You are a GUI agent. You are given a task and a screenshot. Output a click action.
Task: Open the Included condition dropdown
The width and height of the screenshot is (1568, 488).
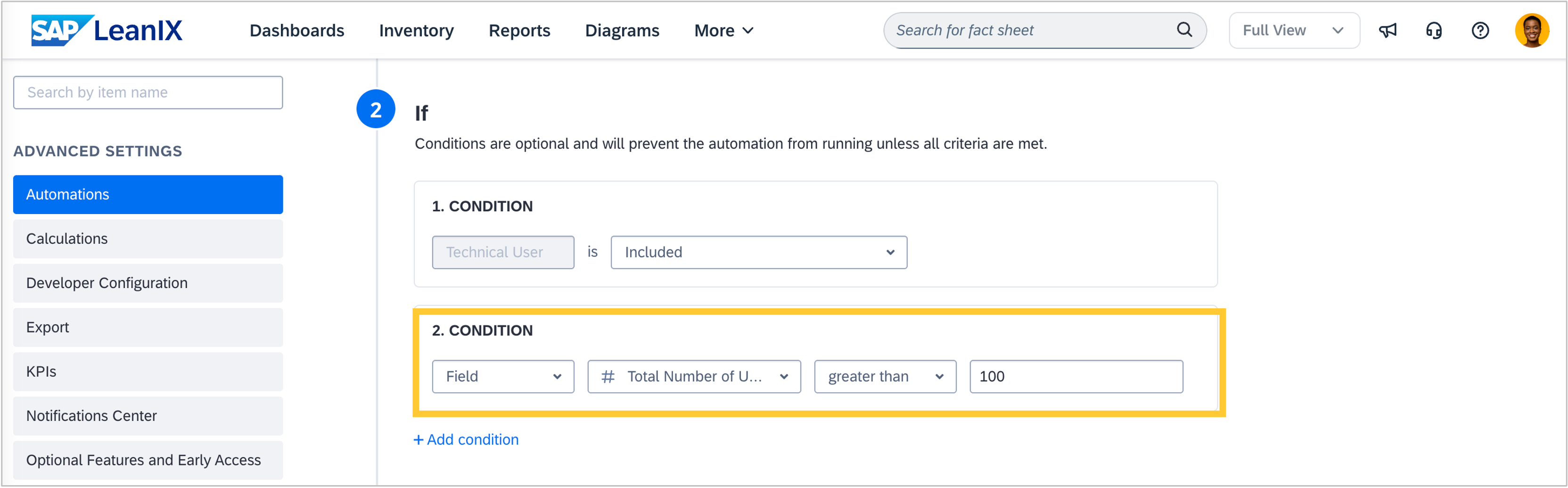(758, 252)
